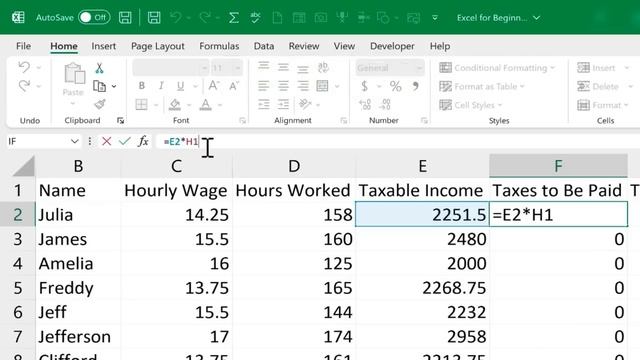
Task: Open the font size combo box
Action: click(x=227, y=68)
